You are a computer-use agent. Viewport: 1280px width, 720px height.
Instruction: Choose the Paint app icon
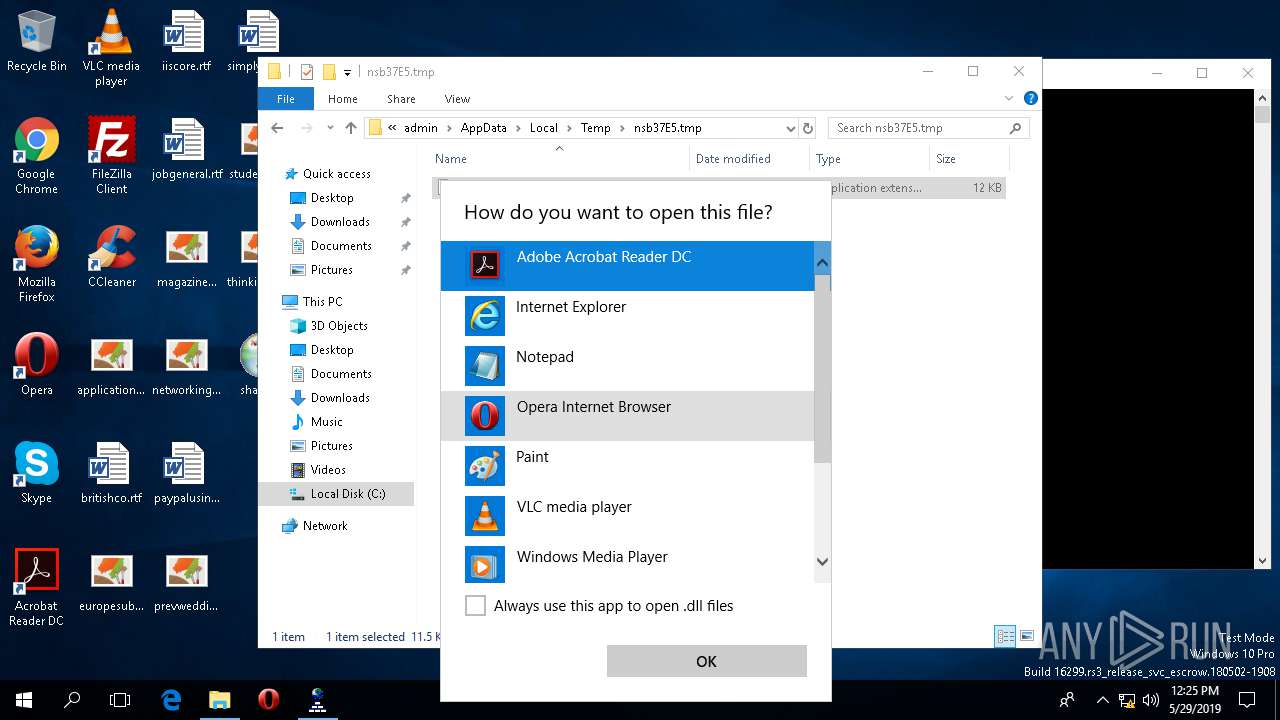(485, 465)
